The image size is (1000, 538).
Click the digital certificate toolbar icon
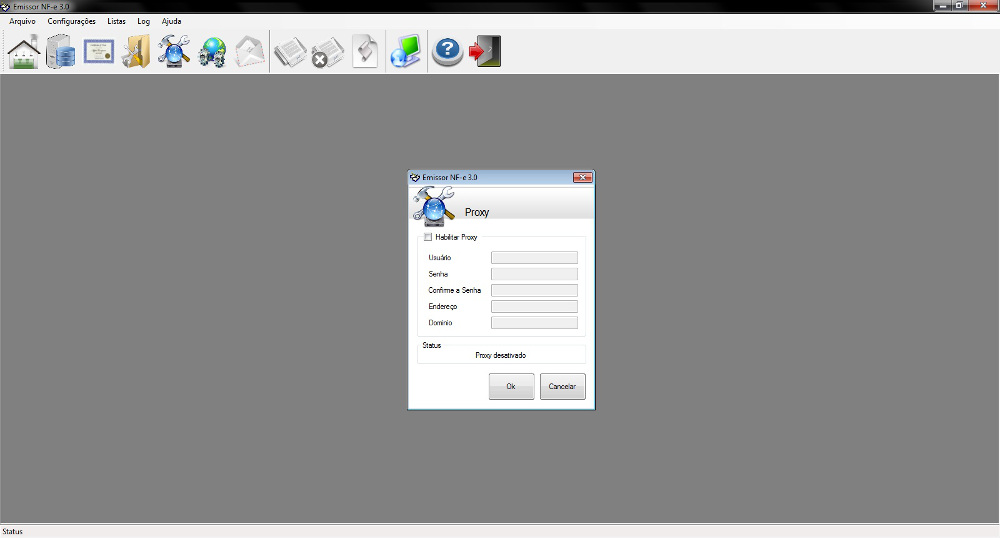tap(99, 51)
